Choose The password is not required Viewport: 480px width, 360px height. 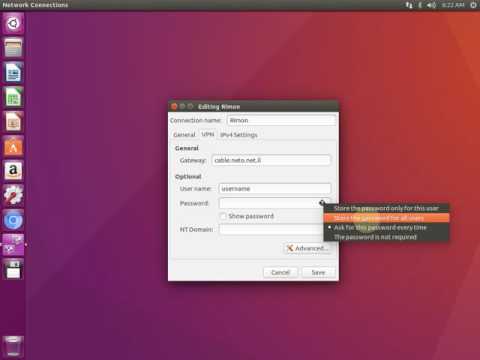pos(386,237)
